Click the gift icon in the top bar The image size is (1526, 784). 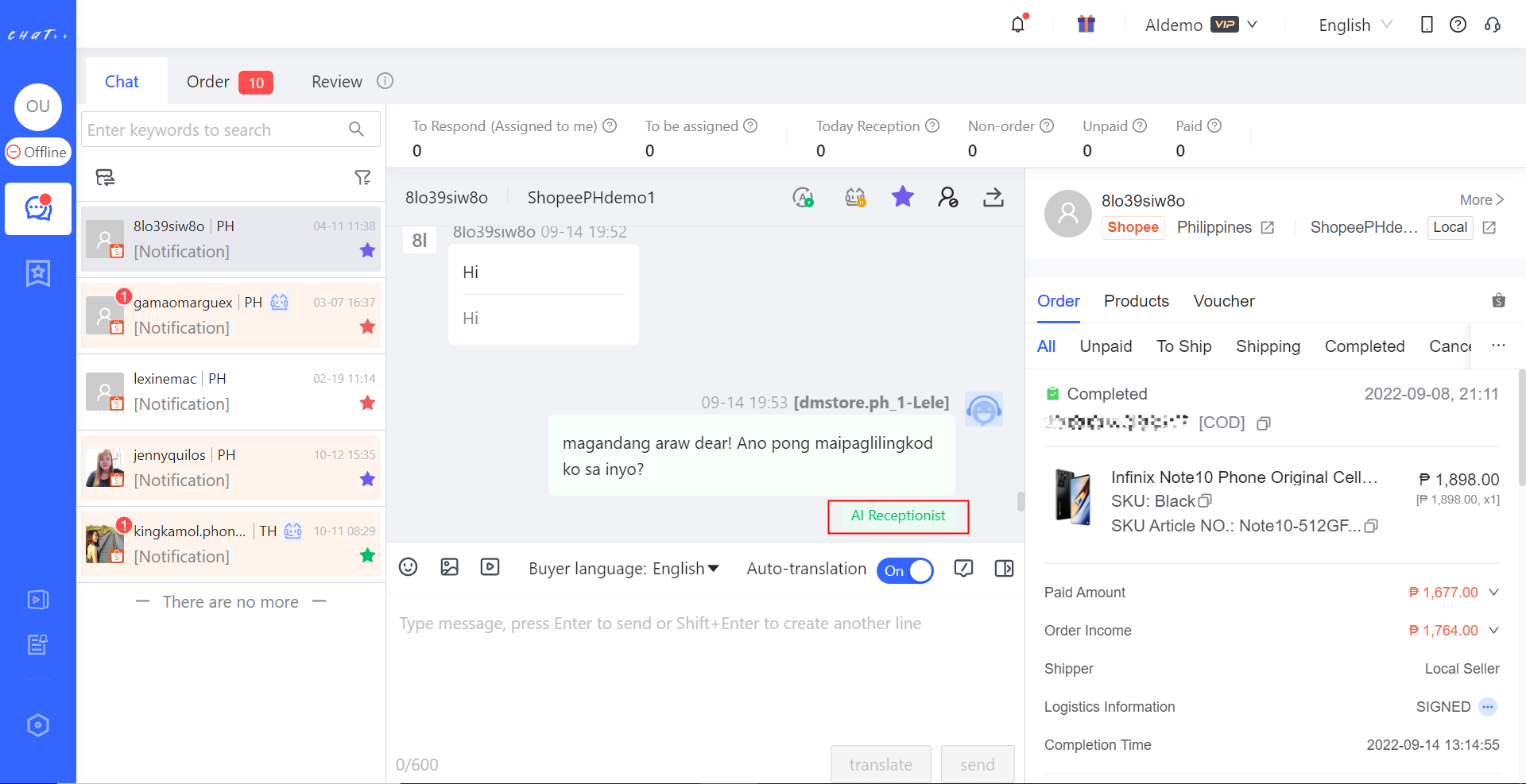[1086, 24]
